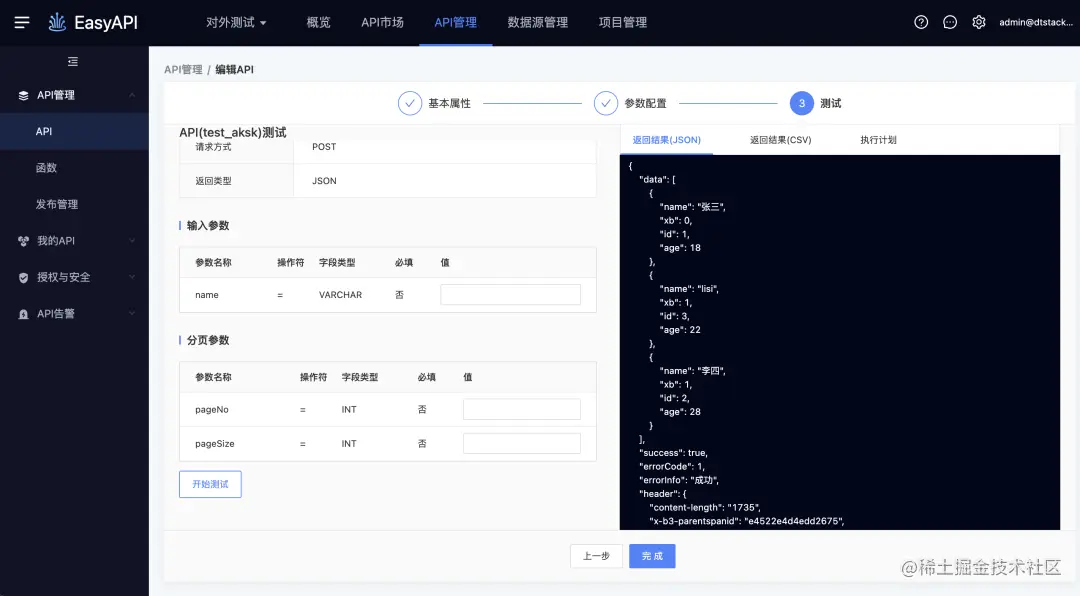1080x596 pixels.
Task: Go to the 概览 top menu
Action: [318, 22]
